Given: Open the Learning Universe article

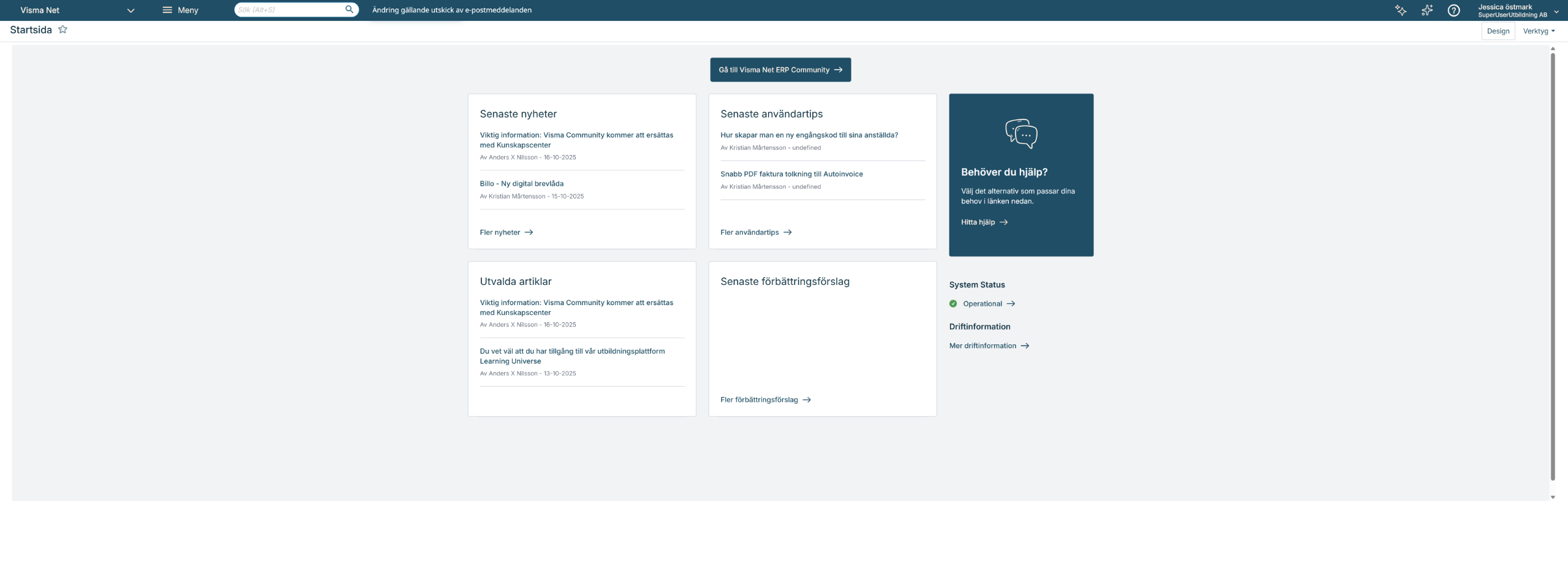Looking at the screenshot, I should tap(572, 356).
